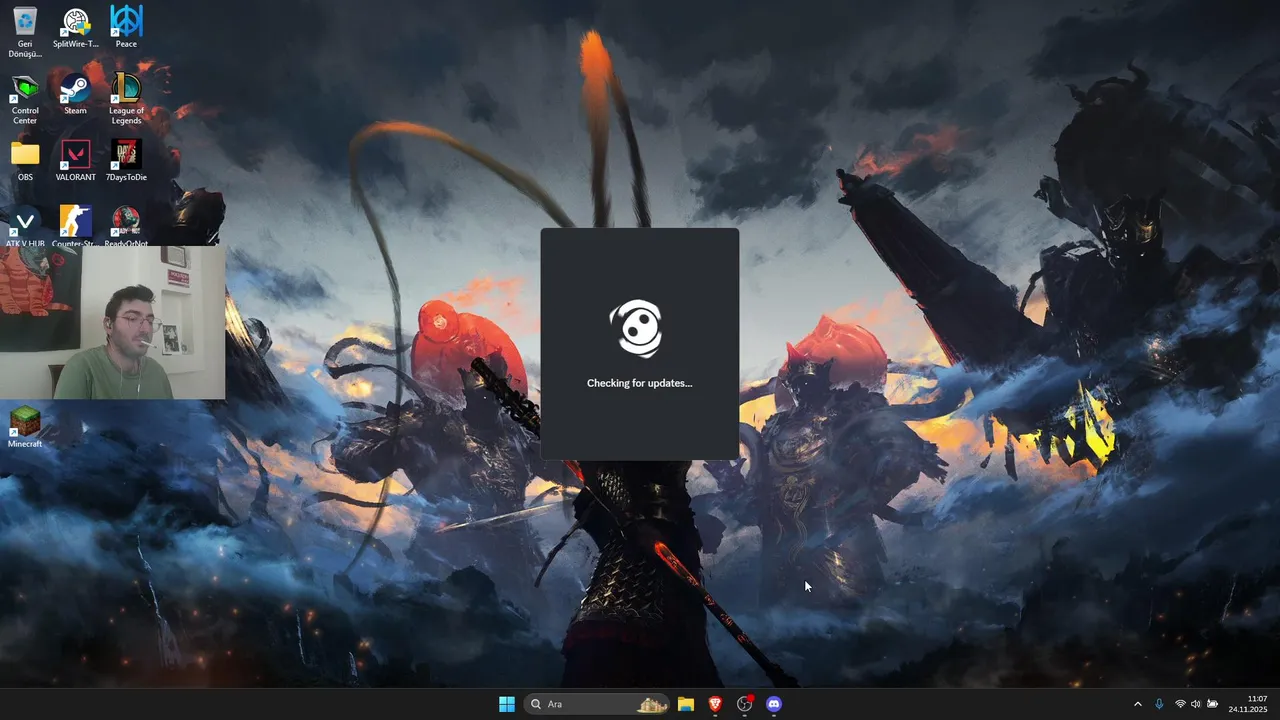Open the Wi-Fi network tray icon

pyautogui.click(x=1180, y=704)
